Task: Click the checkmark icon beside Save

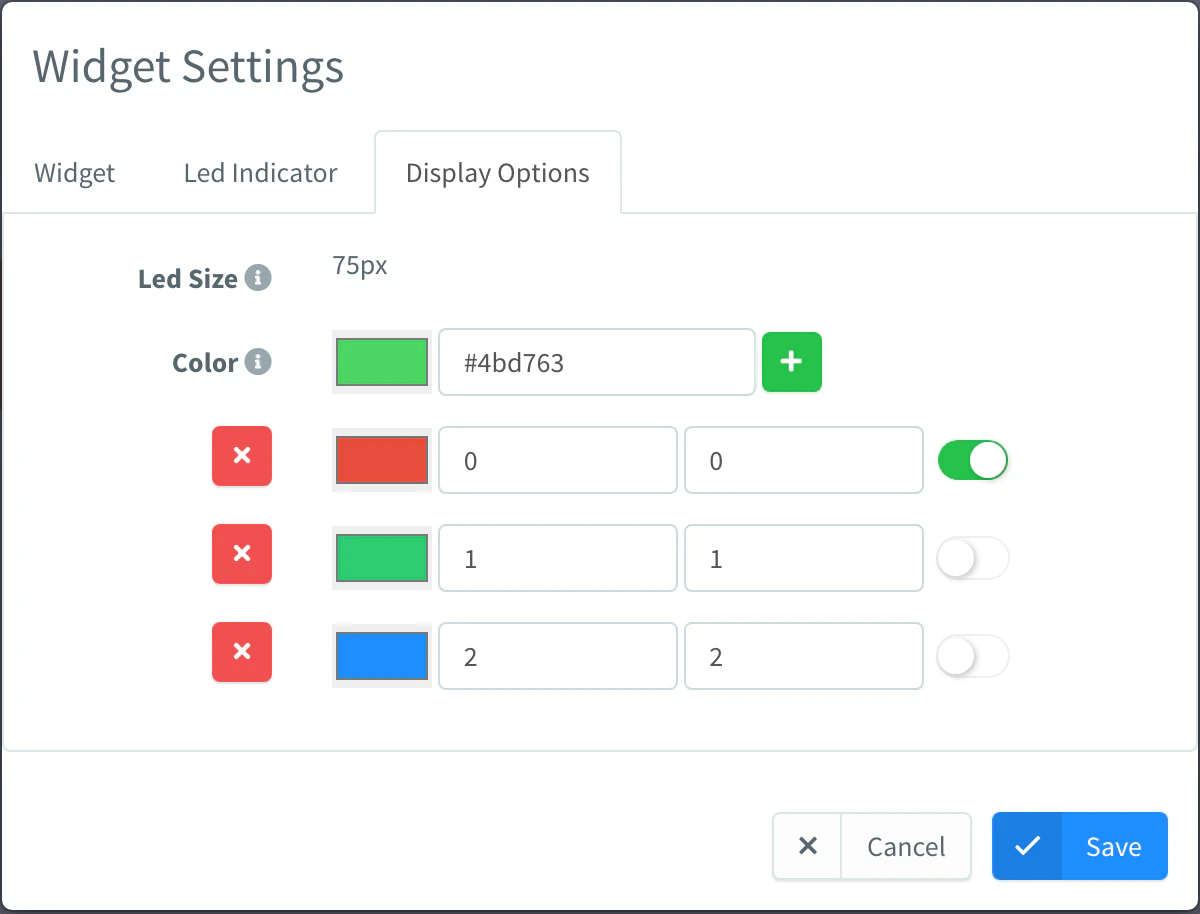Action: 1027,846
